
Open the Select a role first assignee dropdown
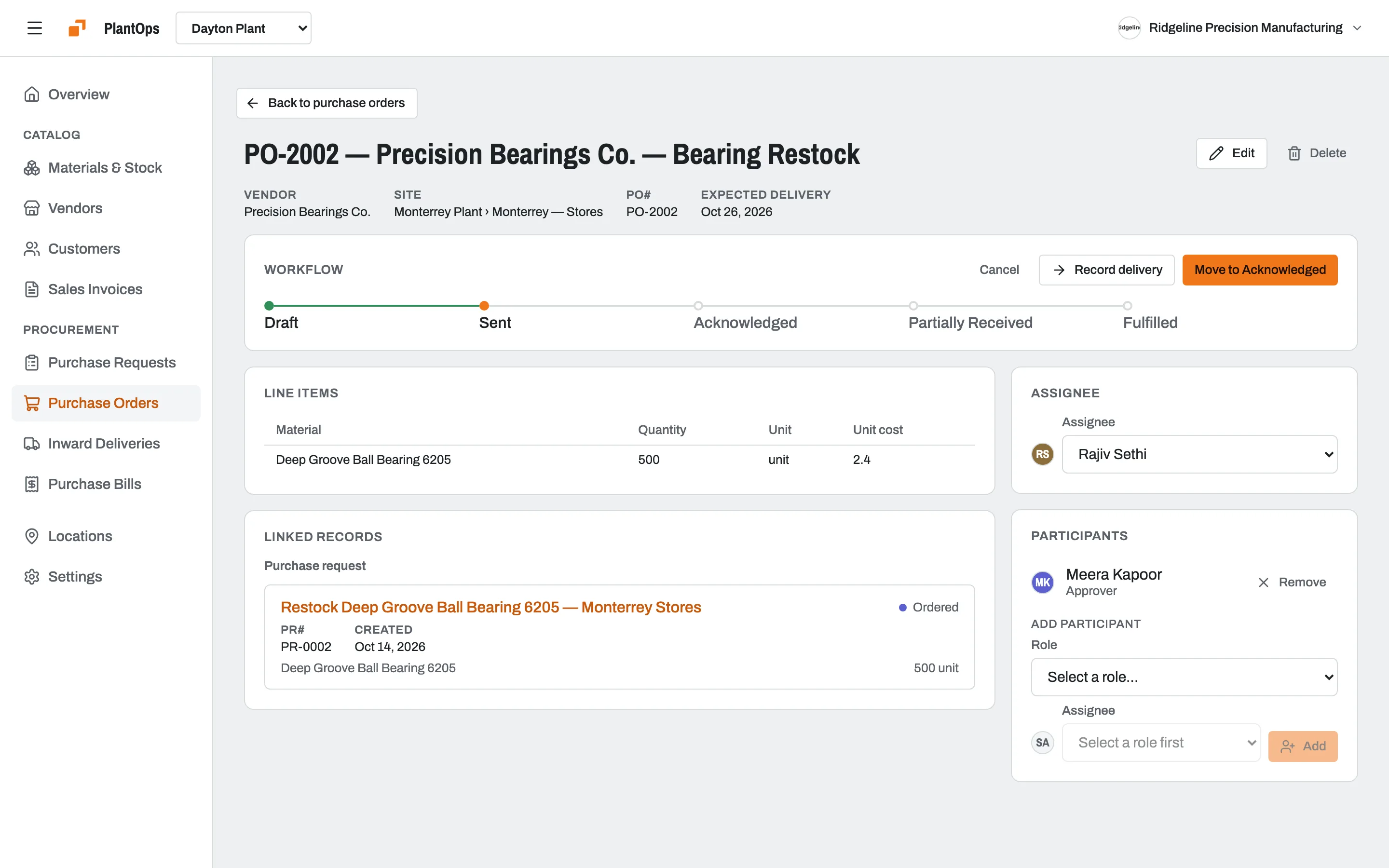[1160, 742]
